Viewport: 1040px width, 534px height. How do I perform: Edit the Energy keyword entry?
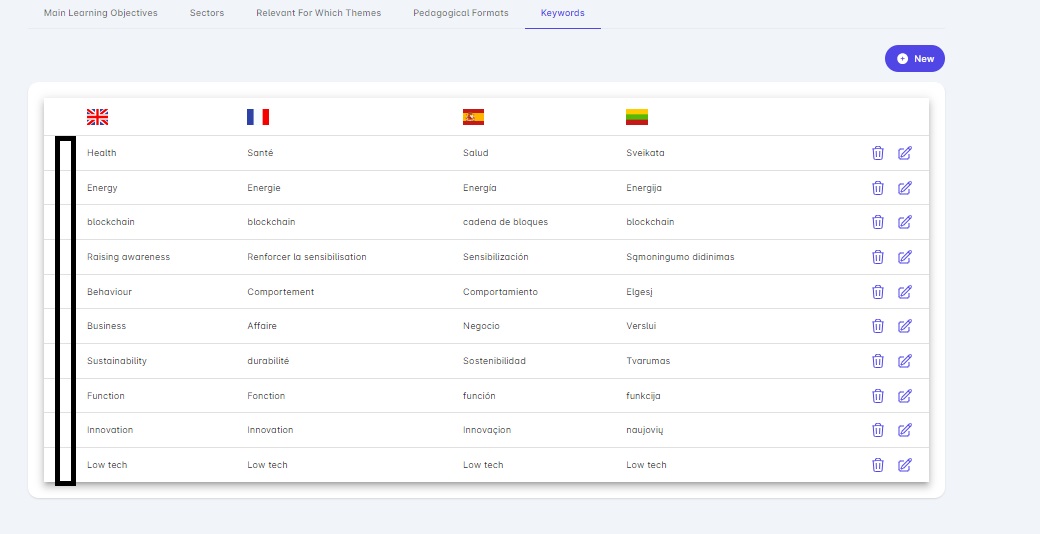[x=905, y=188]
